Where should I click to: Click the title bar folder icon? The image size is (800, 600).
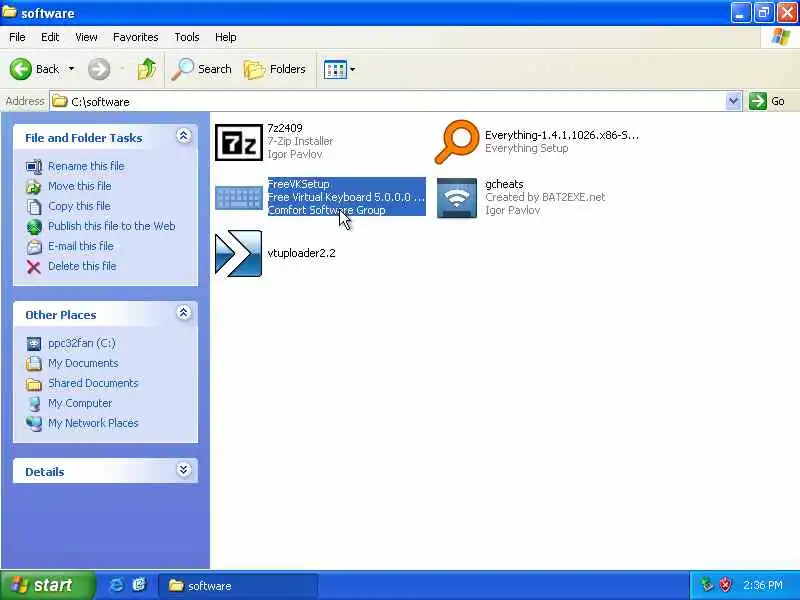pyautogui.click(x=9, y=12)
